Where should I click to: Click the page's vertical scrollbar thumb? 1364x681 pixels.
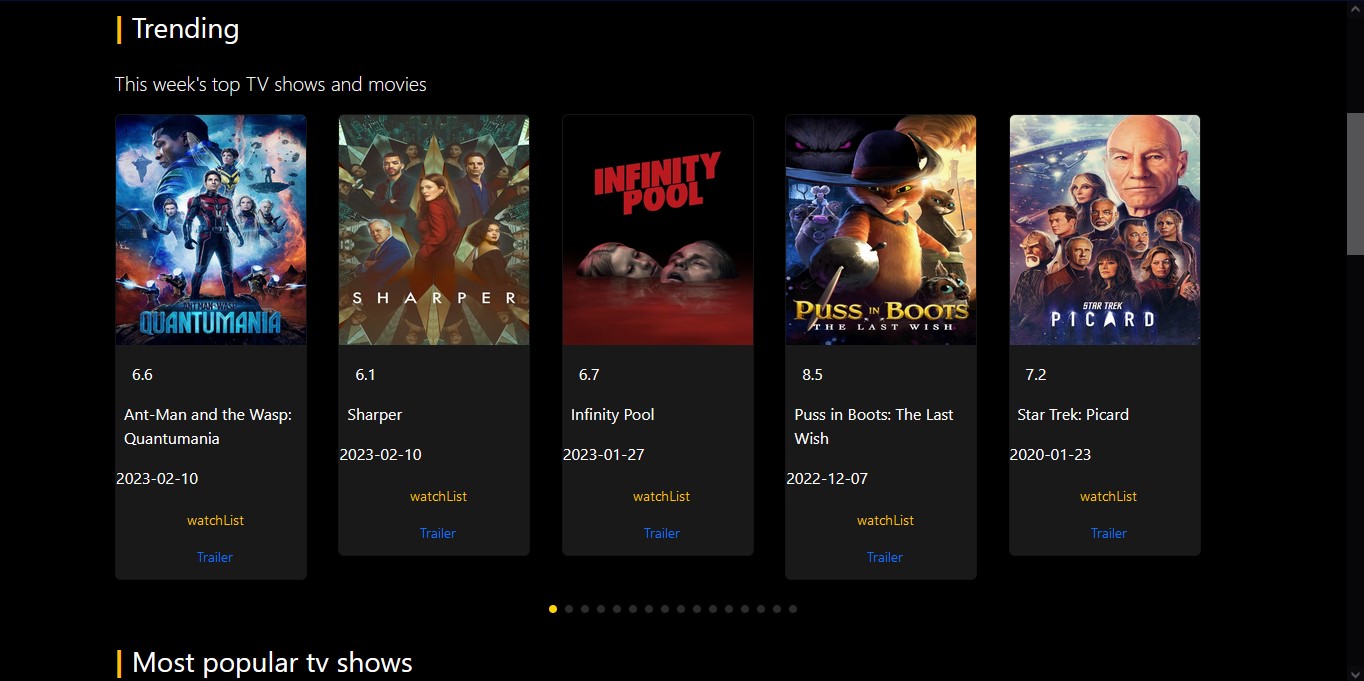tap(1355, 183)
